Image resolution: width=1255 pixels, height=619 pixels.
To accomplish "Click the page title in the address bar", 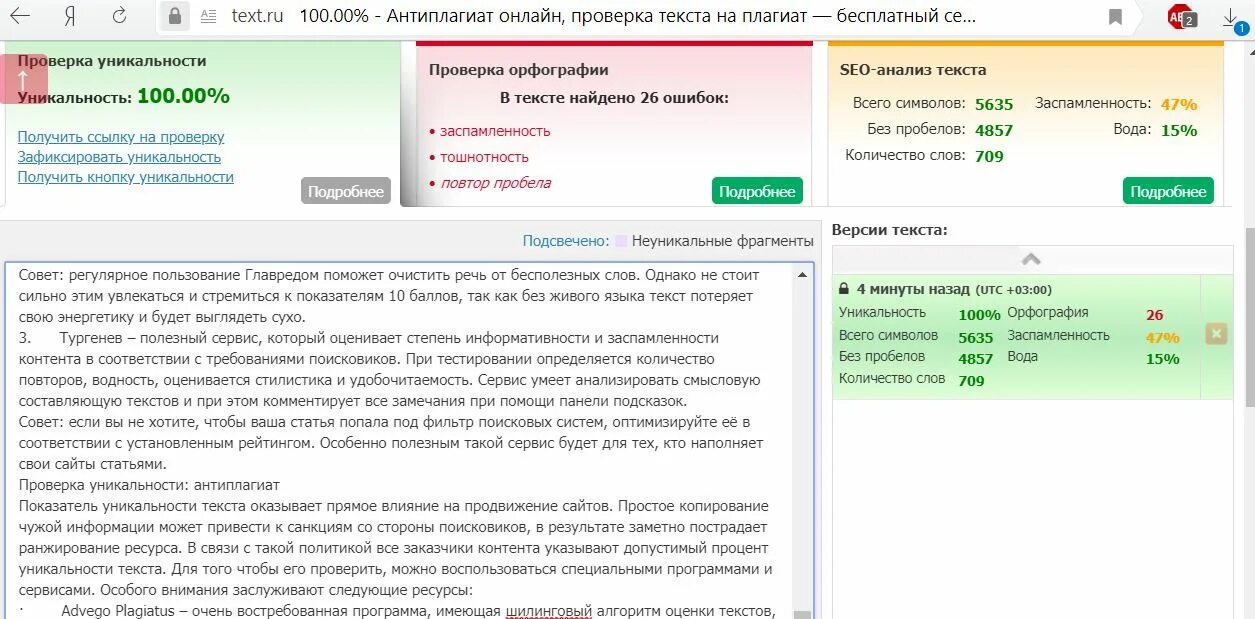I will (x=637, y=16).
